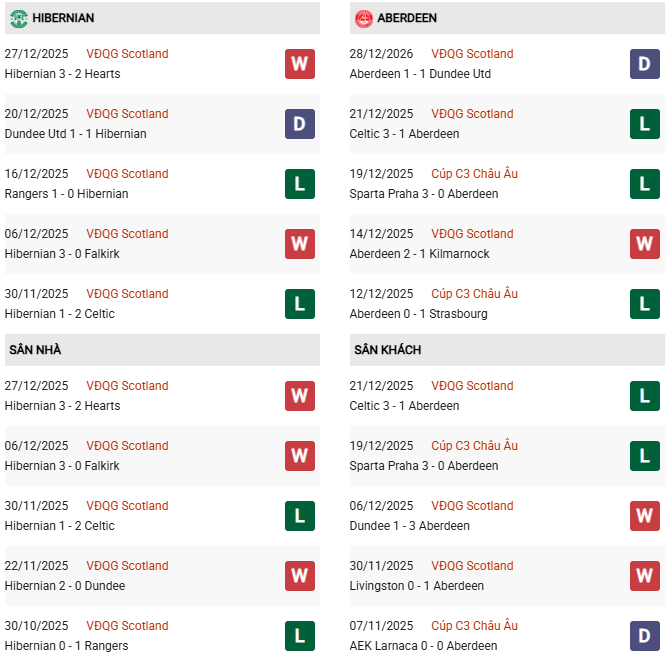Click the D badge for AEK Larnaca 0-0 Aberdeen
The width and height of the screenshot is (666, 660).
[x=645, y=636]
